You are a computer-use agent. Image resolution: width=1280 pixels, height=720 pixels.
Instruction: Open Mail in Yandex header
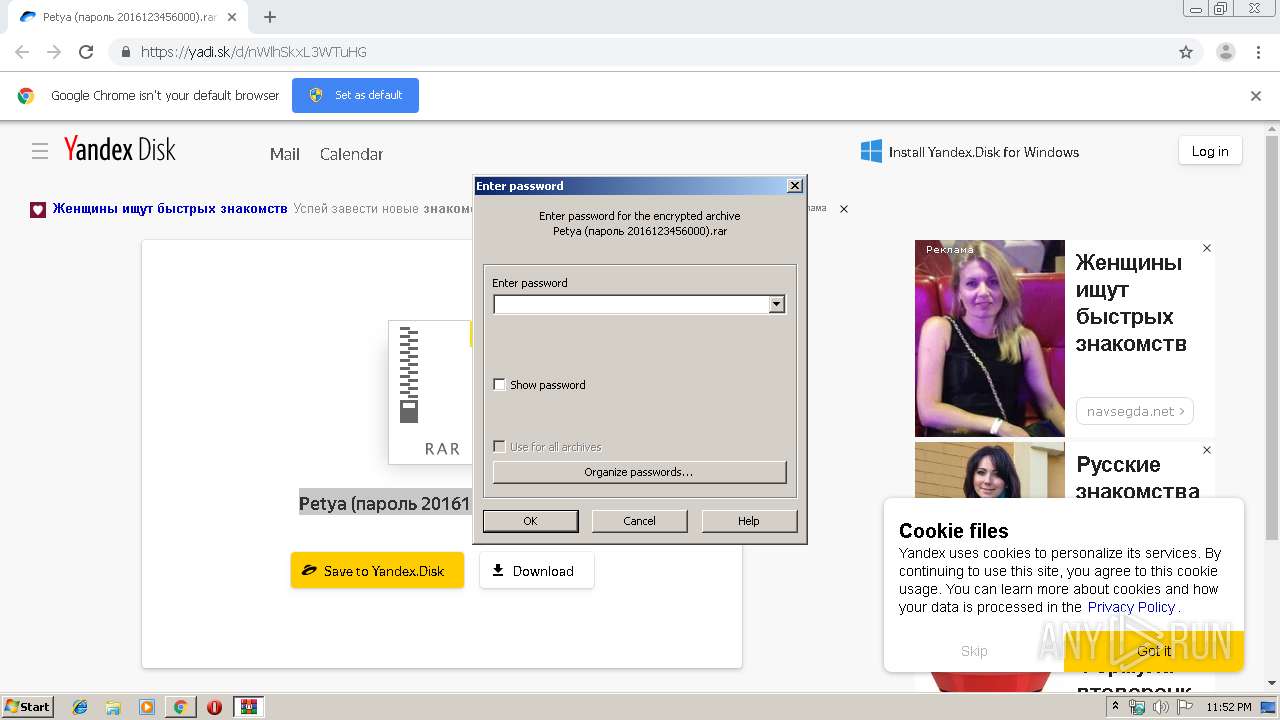point(285,154)
